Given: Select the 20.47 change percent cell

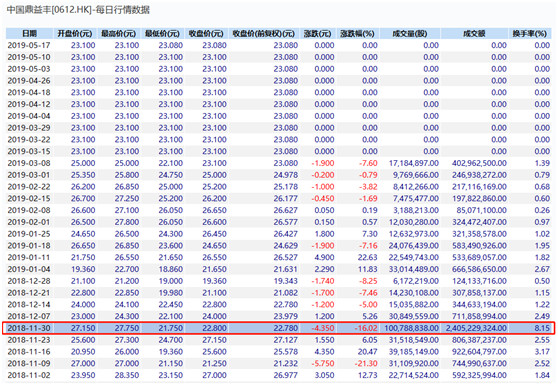Looking at the screenshot, I should tap(368, 352).
